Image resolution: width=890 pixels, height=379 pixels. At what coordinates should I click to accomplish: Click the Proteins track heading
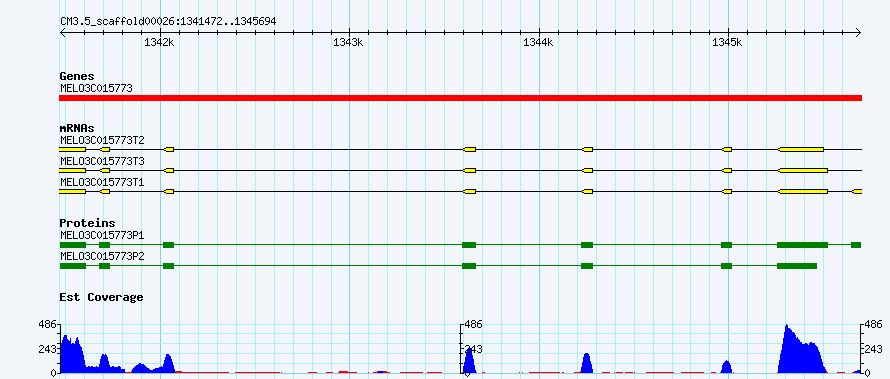tap(87, 224)
